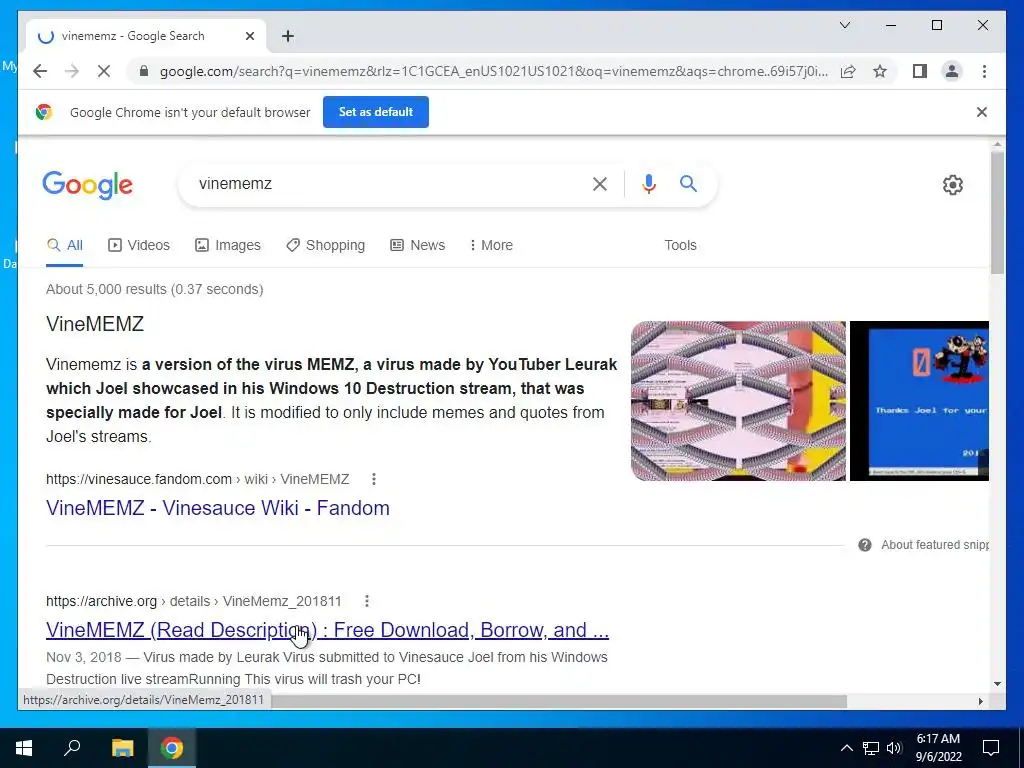Dismiss the default browser notification bar

click(982, 112)
